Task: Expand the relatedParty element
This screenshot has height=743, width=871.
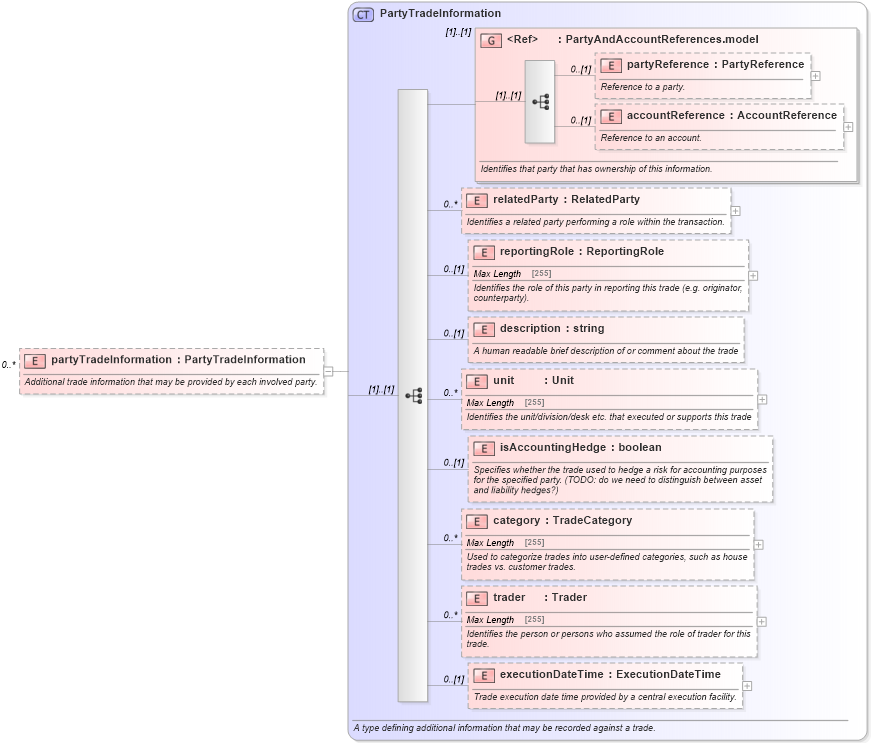Action: click(x=735, y=211)
